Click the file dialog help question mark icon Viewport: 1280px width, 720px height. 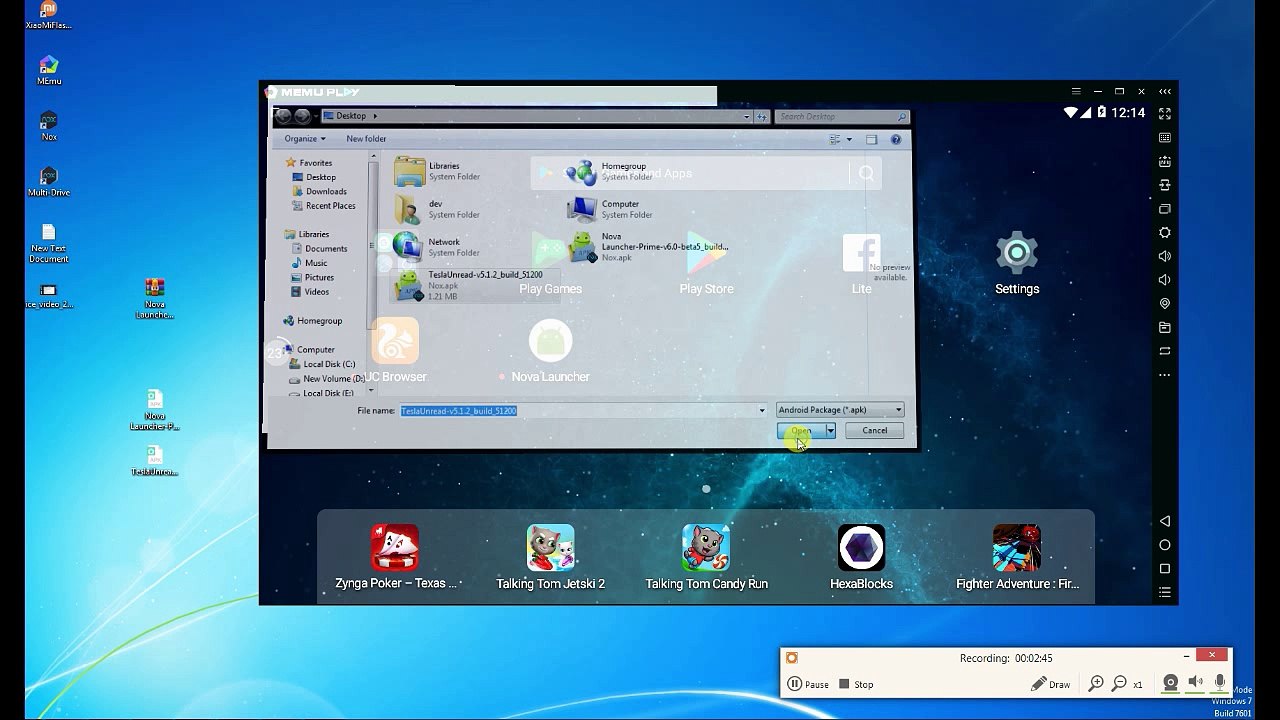[896, 140]
